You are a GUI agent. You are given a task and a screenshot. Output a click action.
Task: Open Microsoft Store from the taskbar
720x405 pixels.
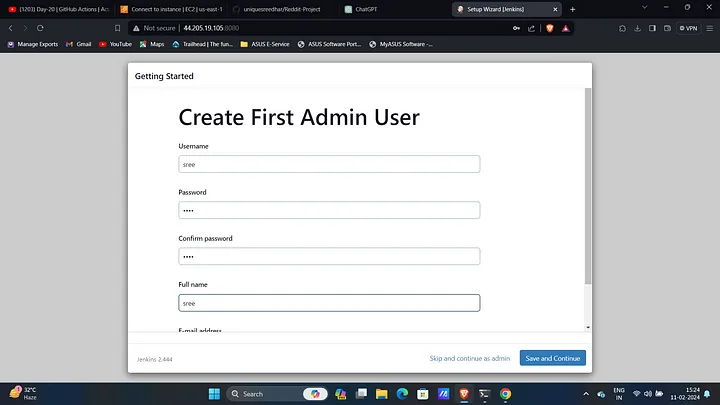(x=422, y=394)
